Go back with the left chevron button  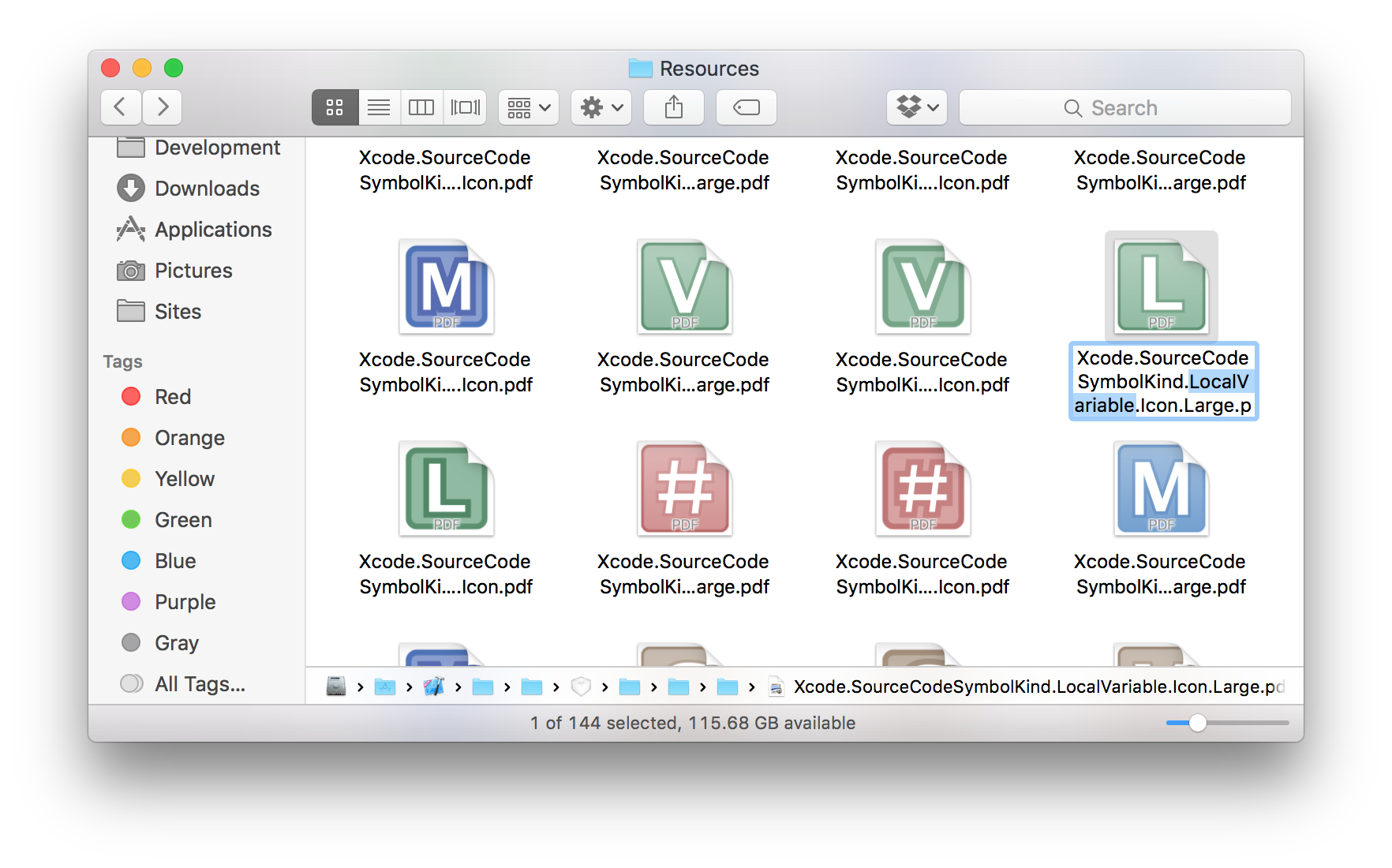121,107
